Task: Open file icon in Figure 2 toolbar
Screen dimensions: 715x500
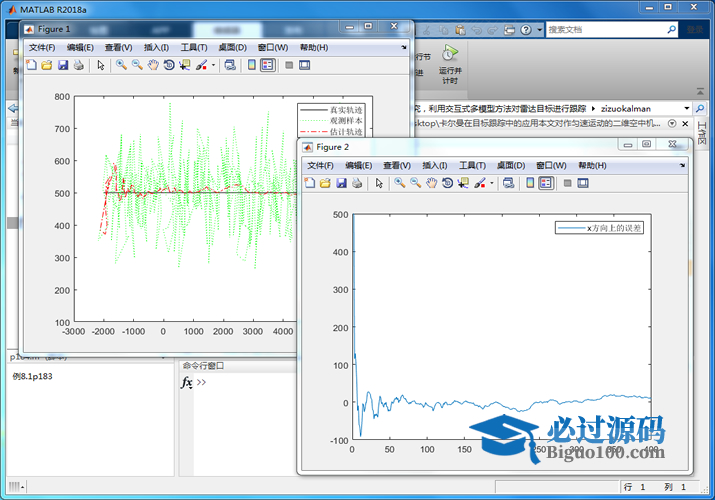Action: [325, 183]
